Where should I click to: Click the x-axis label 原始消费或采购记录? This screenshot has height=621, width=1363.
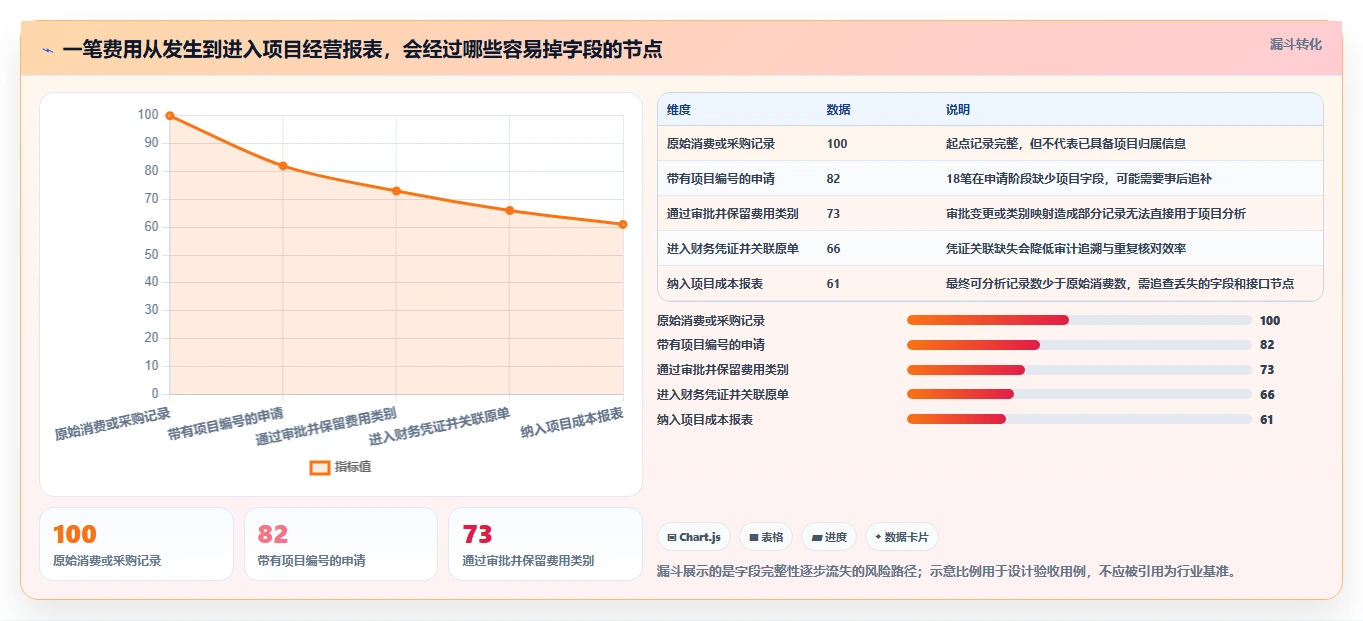click(x=113, y=423)
